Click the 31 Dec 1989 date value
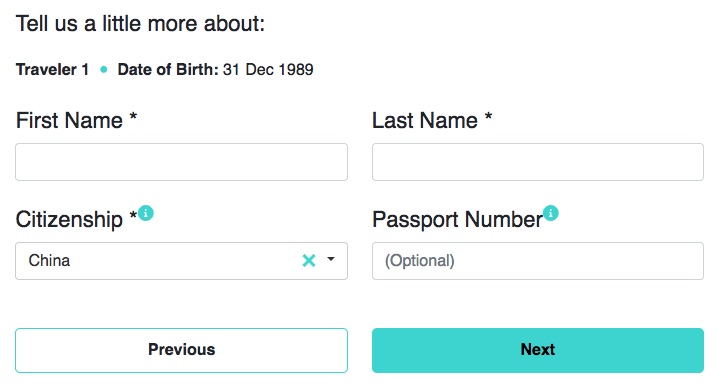Viewport: 724px width, 386px height. (x=268, y=69)
